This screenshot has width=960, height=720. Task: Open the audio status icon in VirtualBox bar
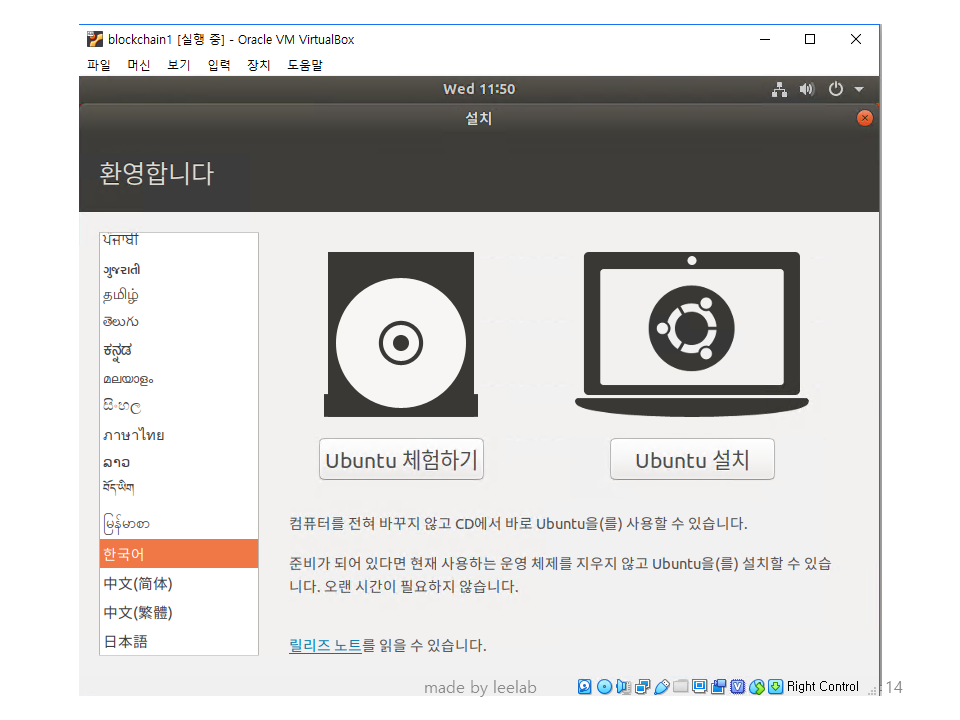pos(623,686)
